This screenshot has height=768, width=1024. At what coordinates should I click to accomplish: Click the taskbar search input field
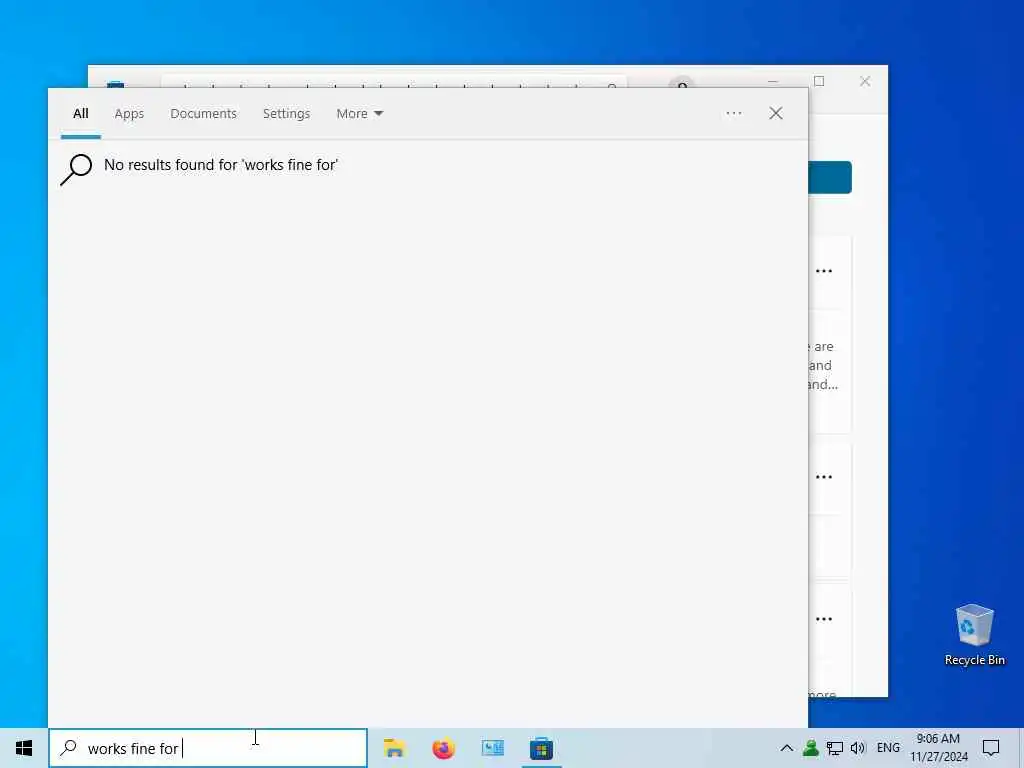point(208,748)
